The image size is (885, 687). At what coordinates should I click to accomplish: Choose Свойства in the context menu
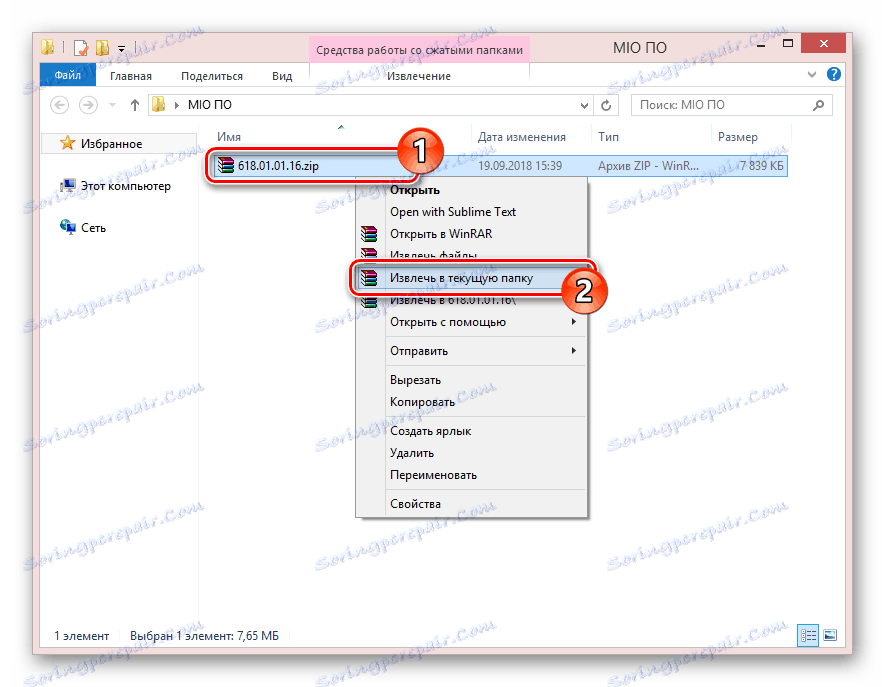point(471,504)
